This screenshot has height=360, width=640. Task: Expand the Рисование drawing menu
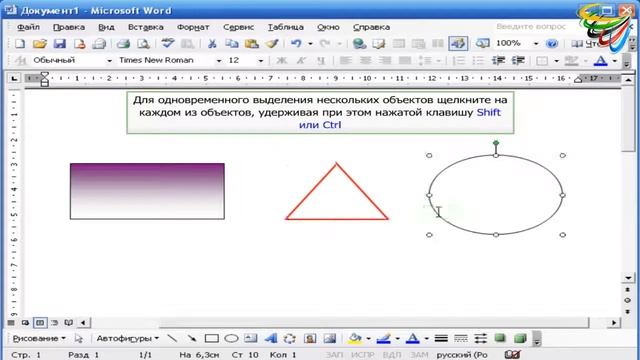click(39, 338)
